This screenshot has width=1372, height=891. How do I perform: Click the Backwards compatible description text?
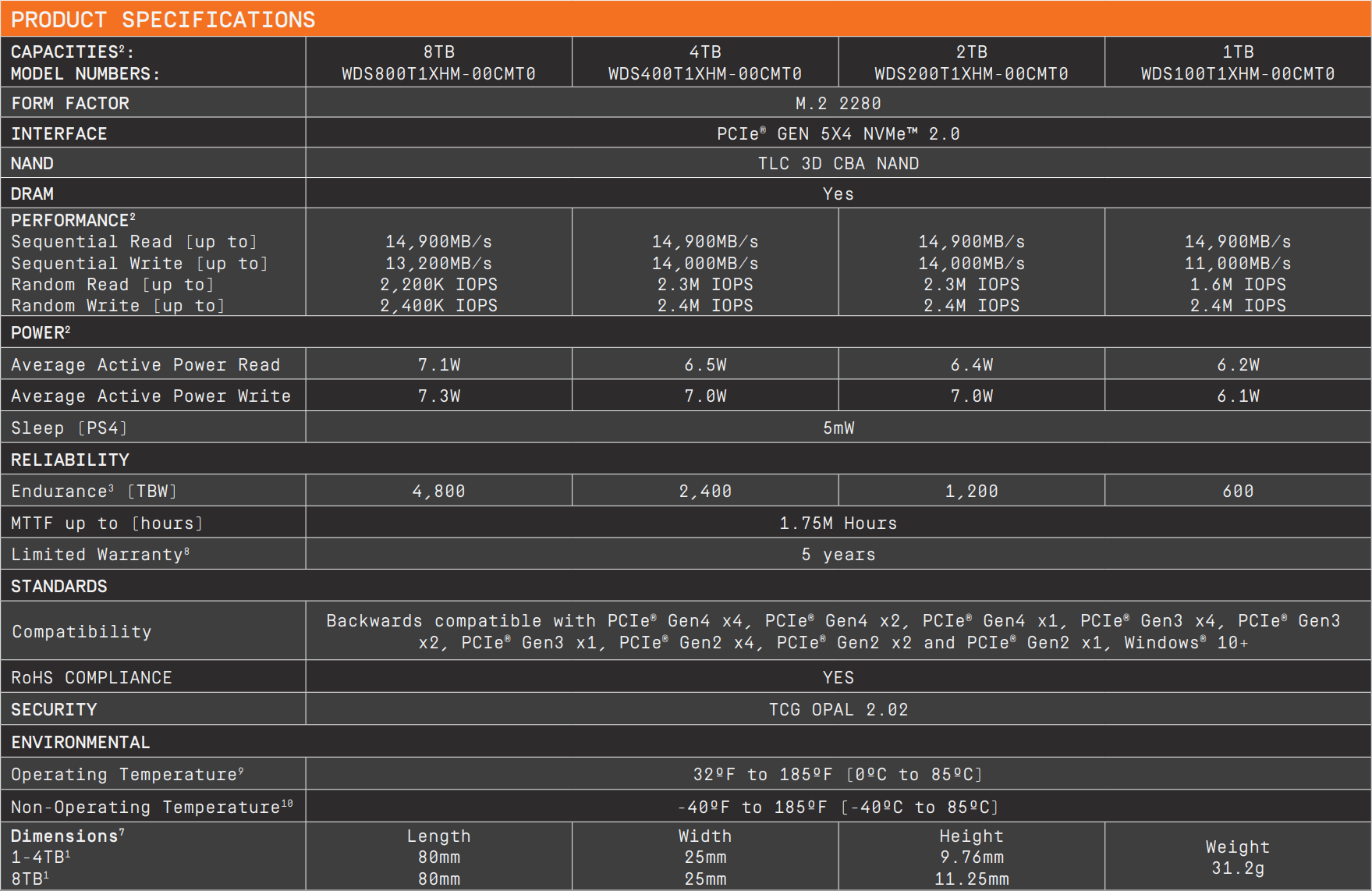833,631
